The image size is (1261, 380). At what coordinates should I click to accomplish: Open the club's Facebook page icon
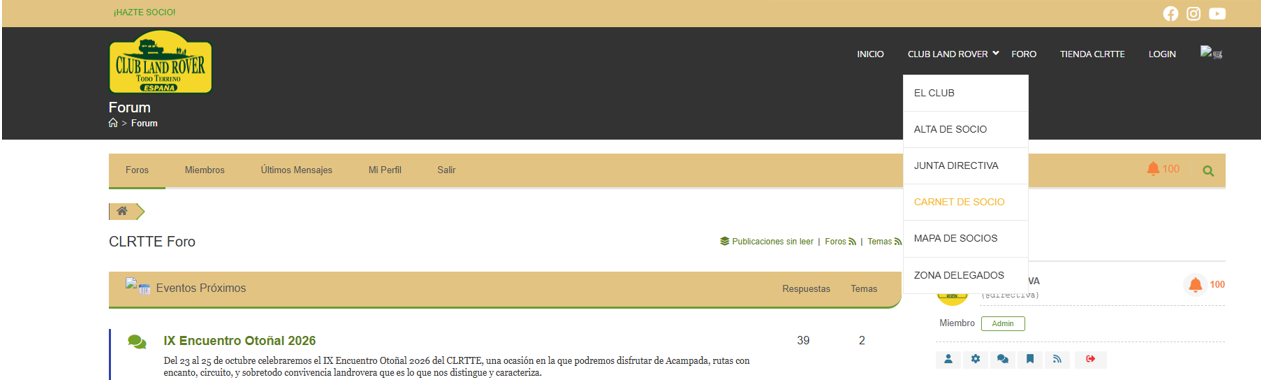pyautogui.click(x=1170, y=14)
